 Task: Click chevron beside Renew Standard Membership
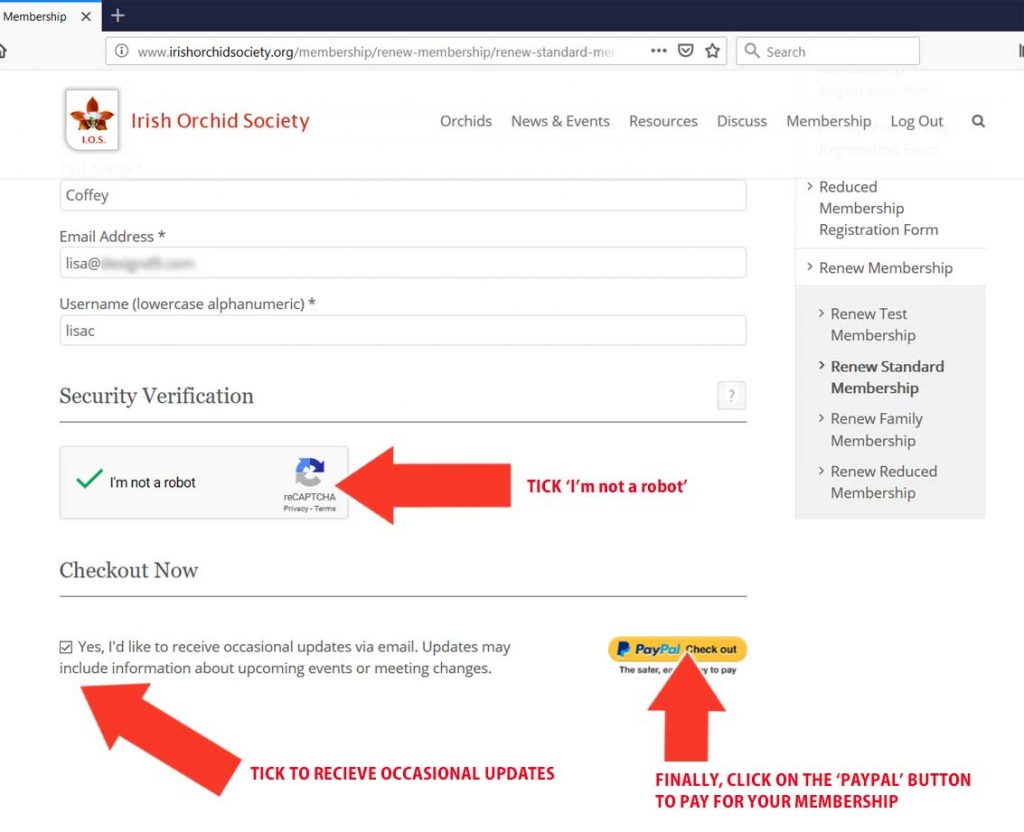pyautogui.click(x=822, y=365)
